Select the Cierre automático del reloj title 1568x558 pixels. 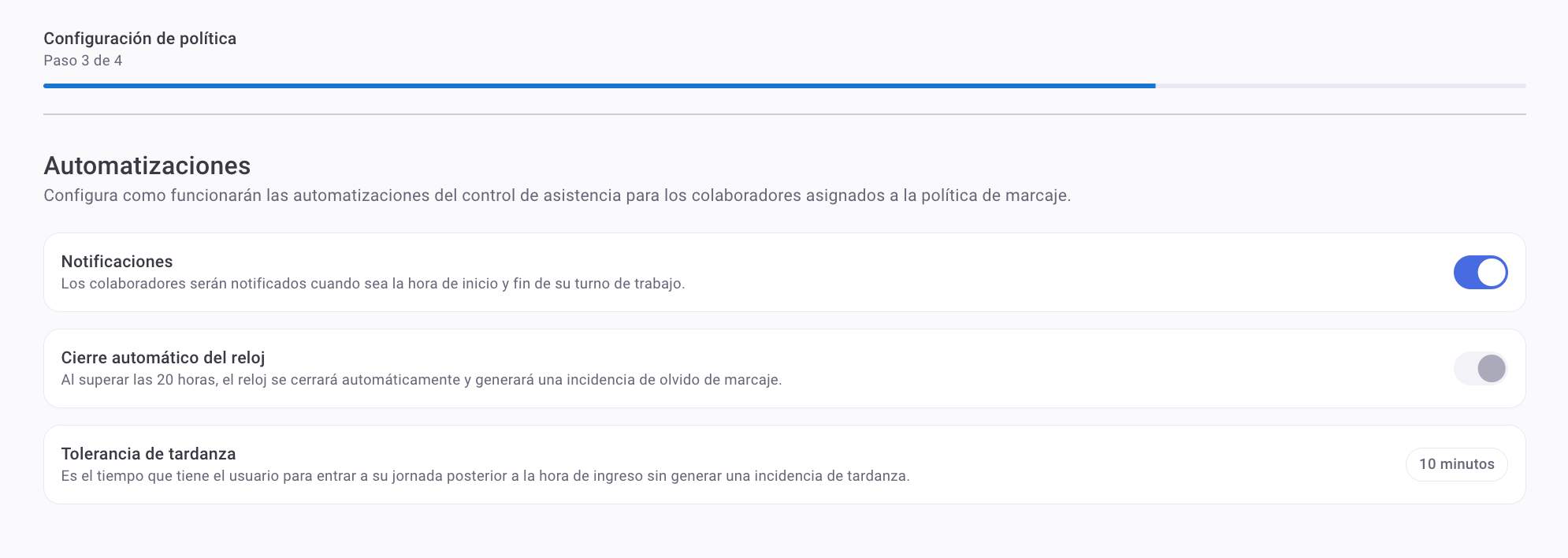tap(163, 358)
